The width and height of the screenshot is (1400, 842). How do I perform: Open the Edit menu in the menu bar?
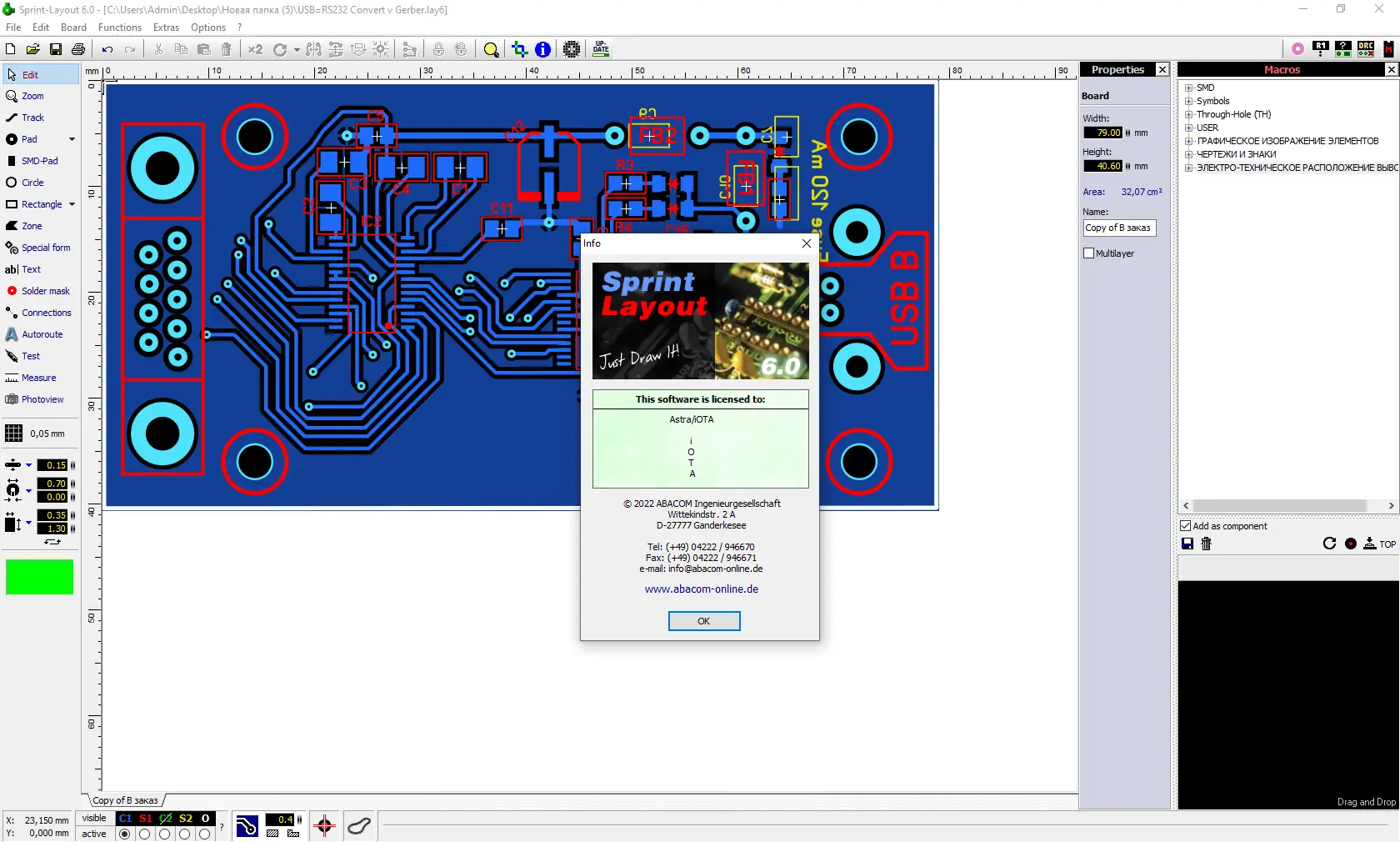41,28
